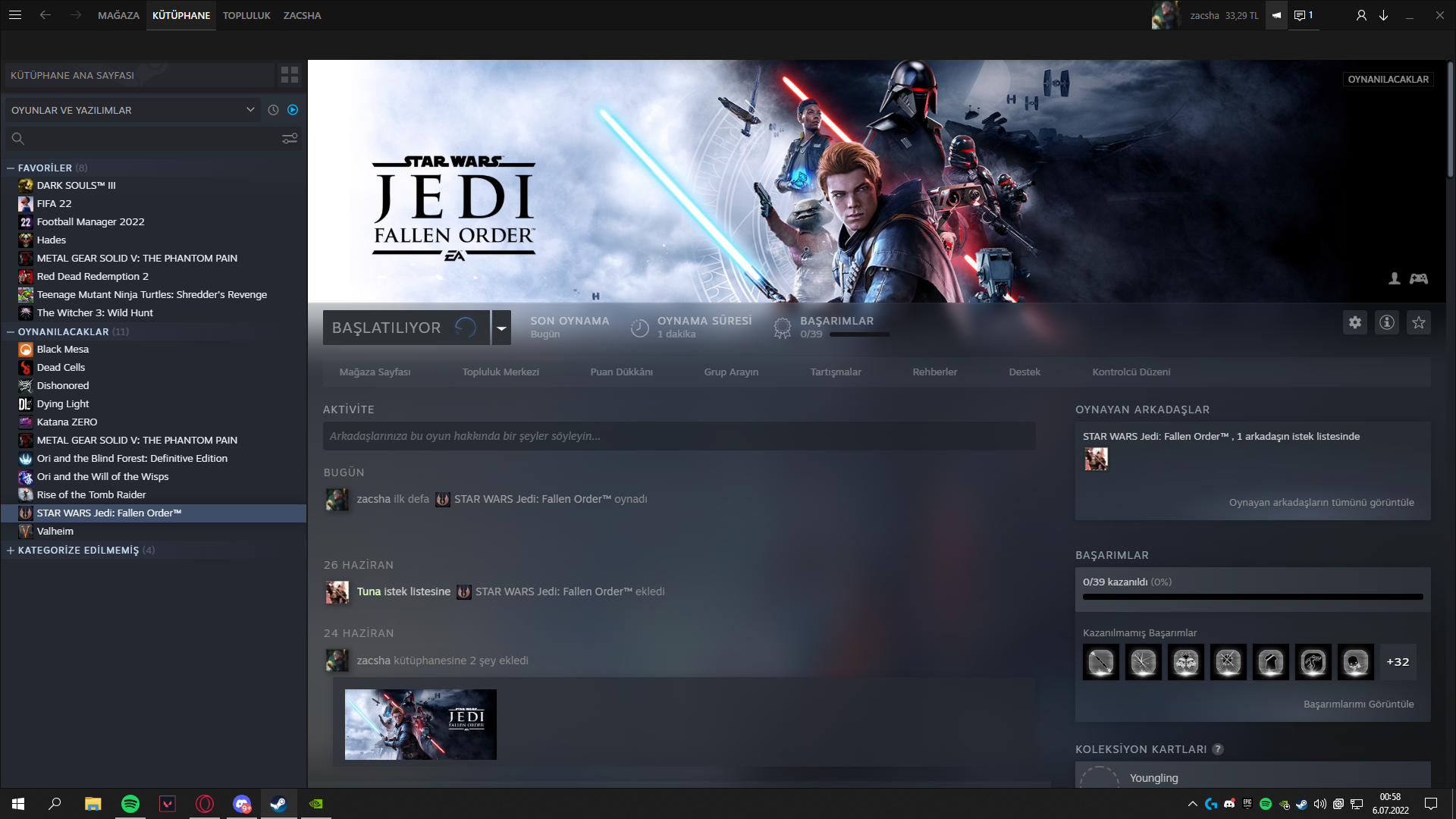Collapse the Favoriler category
The width and height of the screenshot is (1456, 819).
pyautogui.click(x=11, y=168)
